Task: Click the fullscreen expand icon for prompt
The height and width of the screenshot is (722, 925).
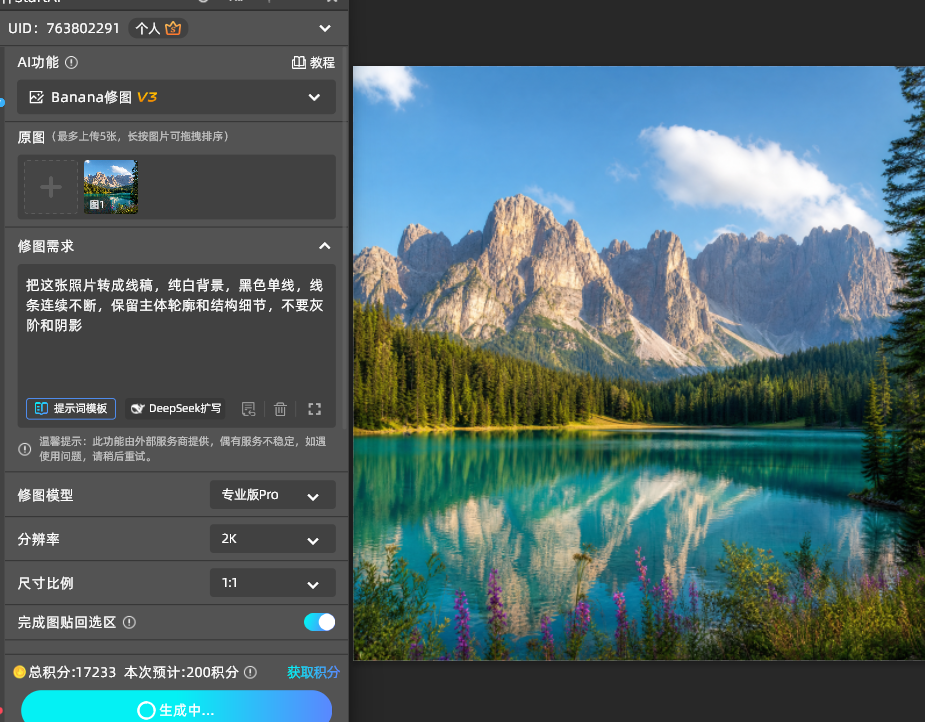Action: pyautogui.click(x=314, y=409)
